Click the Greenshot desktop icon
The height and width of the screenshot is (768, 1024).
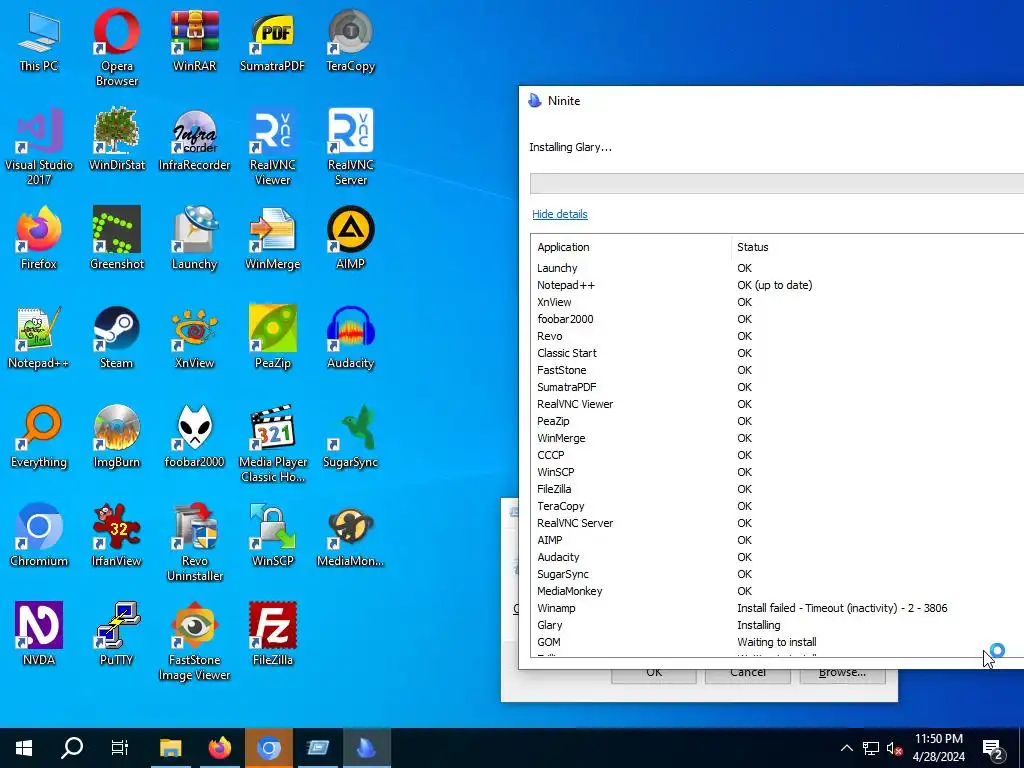pyautogui.click(x=116, y=238)
